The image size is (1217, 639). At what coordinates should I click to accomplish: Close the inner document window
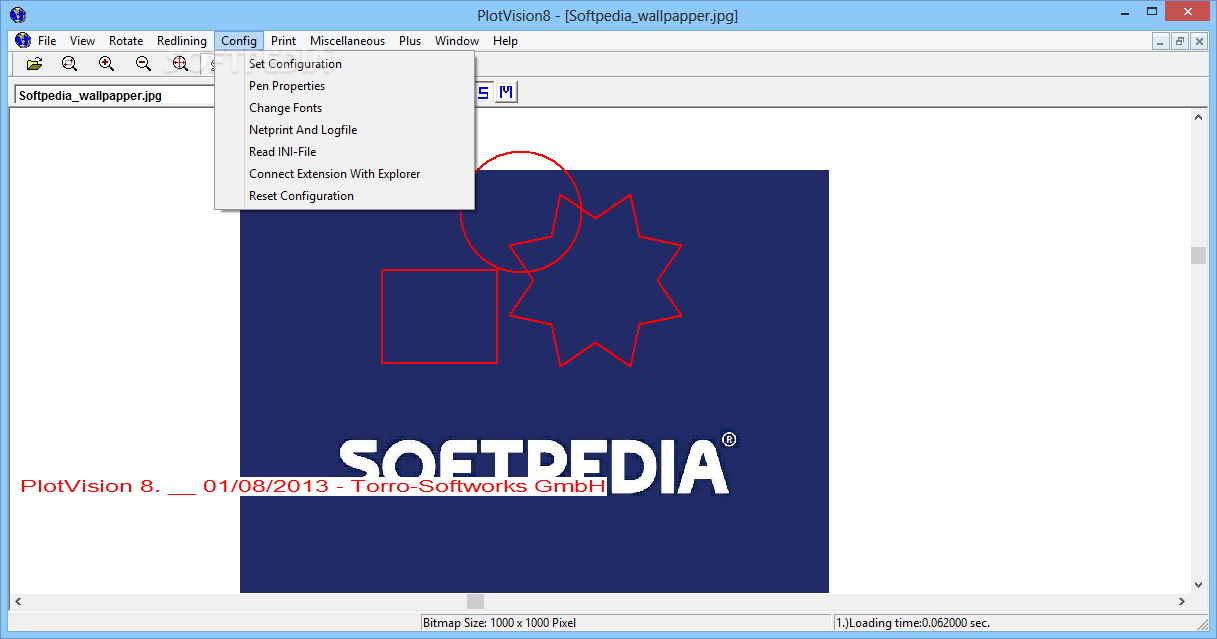pyautogui.click(x=1199, y=41)
